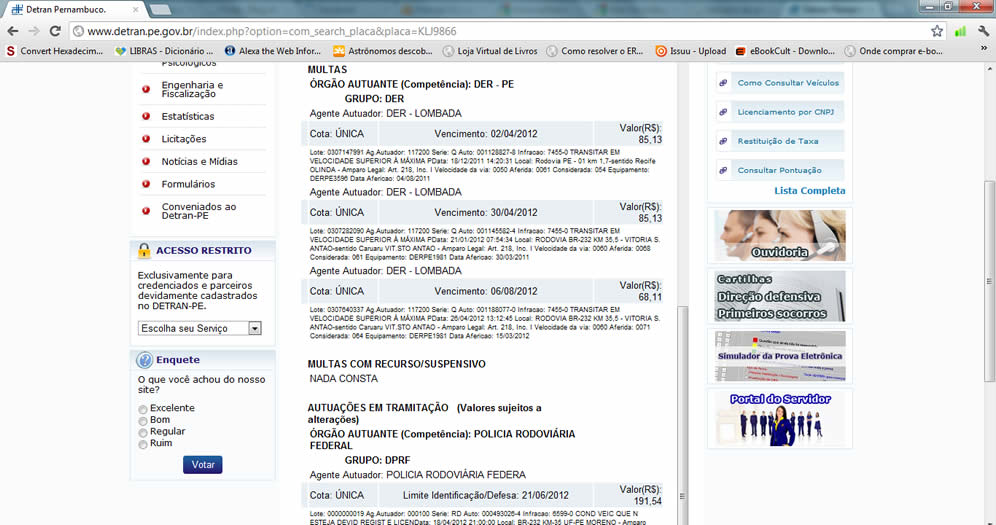Click the browser back arrow
Image resolution: width=996 pixels, height=525 pixels.
click(13, 31)
